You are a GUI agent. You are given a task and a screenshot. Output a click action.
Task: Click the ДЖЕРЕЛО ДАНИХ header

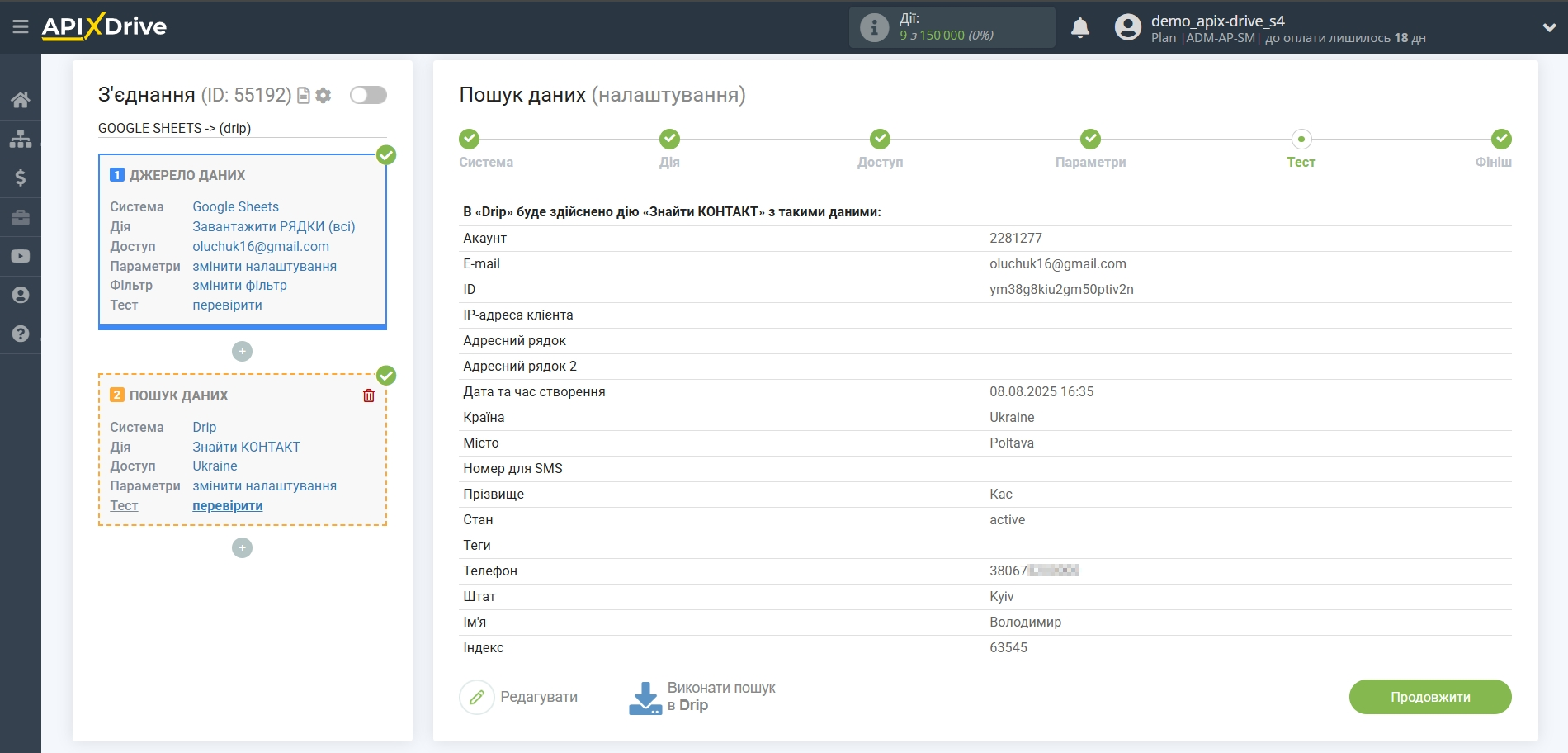pos(187,175)
